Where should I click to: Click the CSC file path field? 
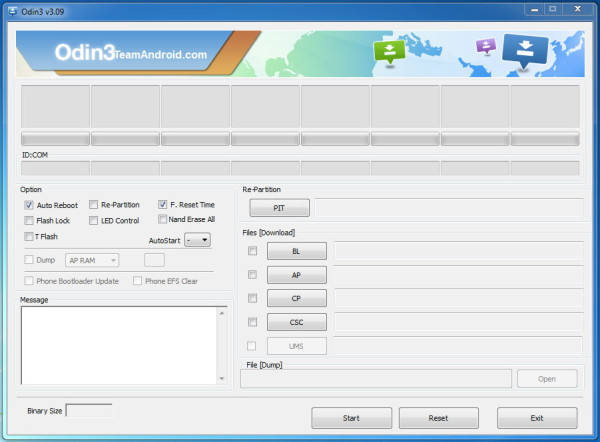tap(459, 322)
